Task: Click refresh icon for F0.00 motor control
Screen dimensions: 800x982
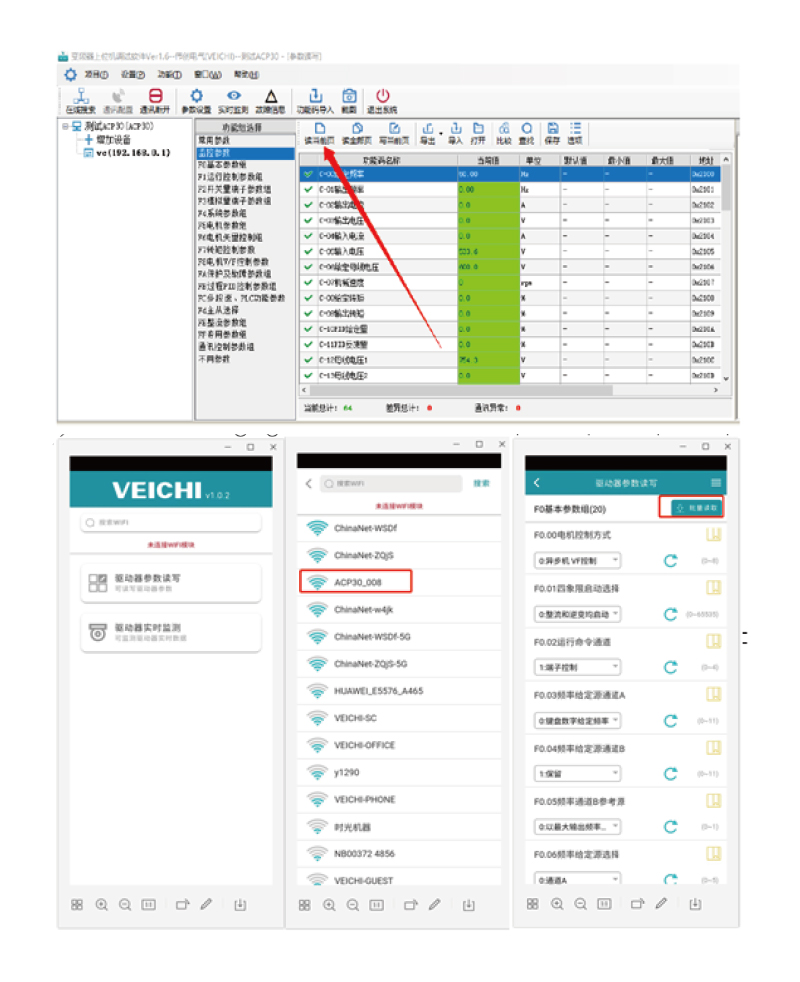Action: (x=670, y=561)
